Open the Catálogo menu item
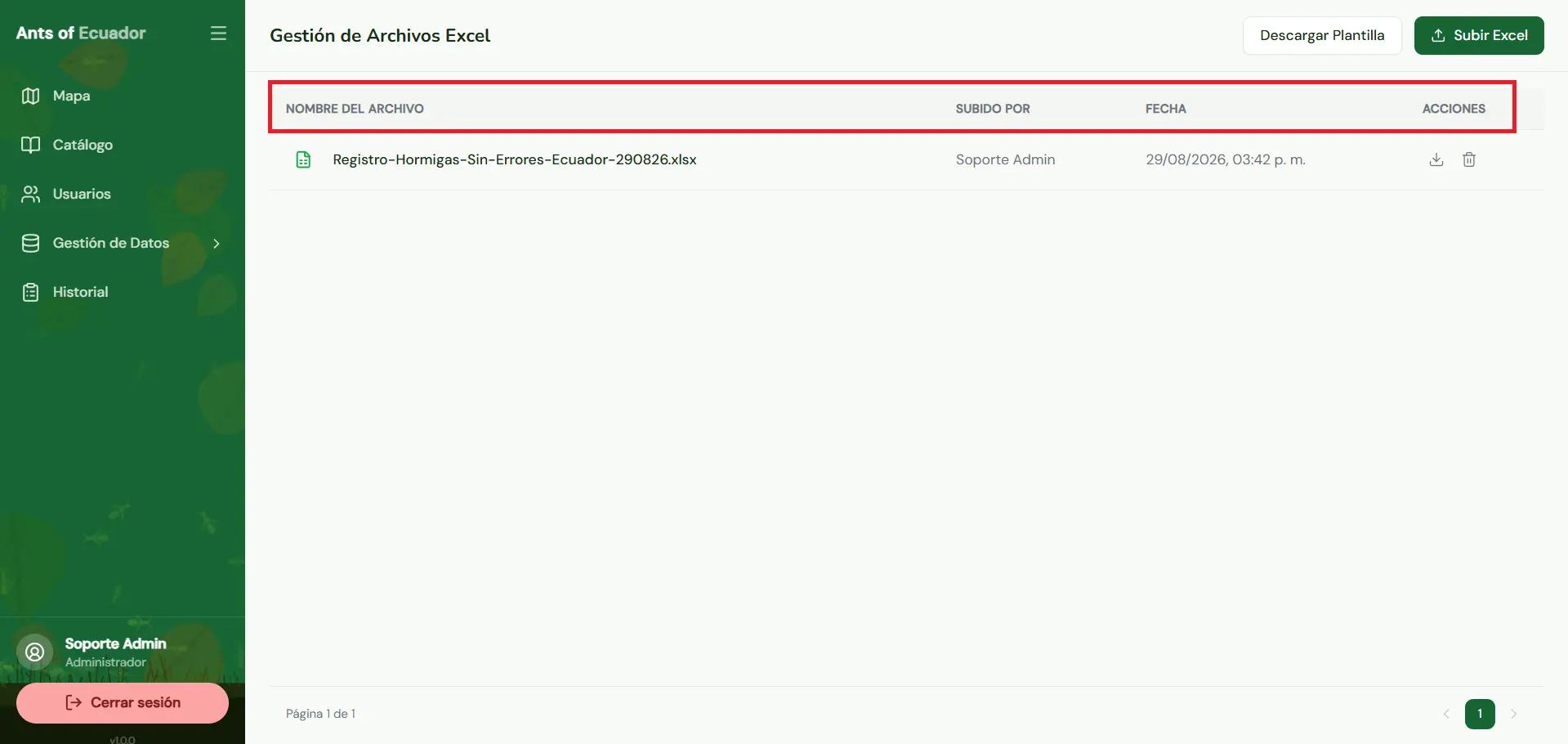Screen dimensions: 1568x744 [123, 145]
